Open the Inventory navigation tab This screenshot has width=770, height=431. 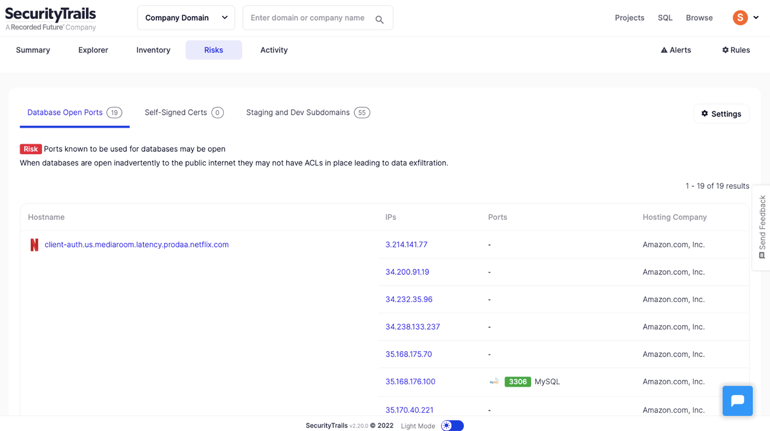click(153, 50)
